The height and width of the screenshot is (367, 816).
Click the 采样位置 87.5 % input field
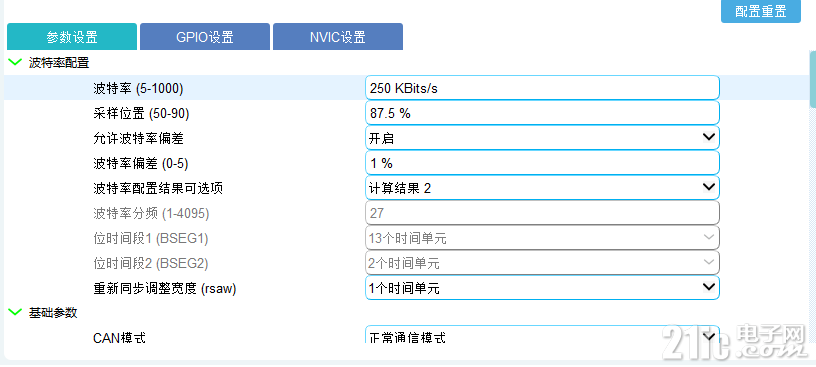tap(542, 113)
